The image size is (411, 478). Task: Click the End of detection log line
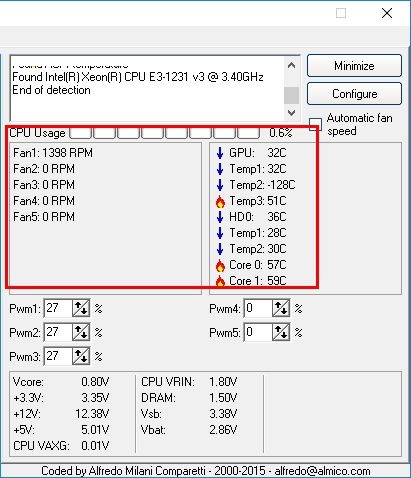click(51, 90)
